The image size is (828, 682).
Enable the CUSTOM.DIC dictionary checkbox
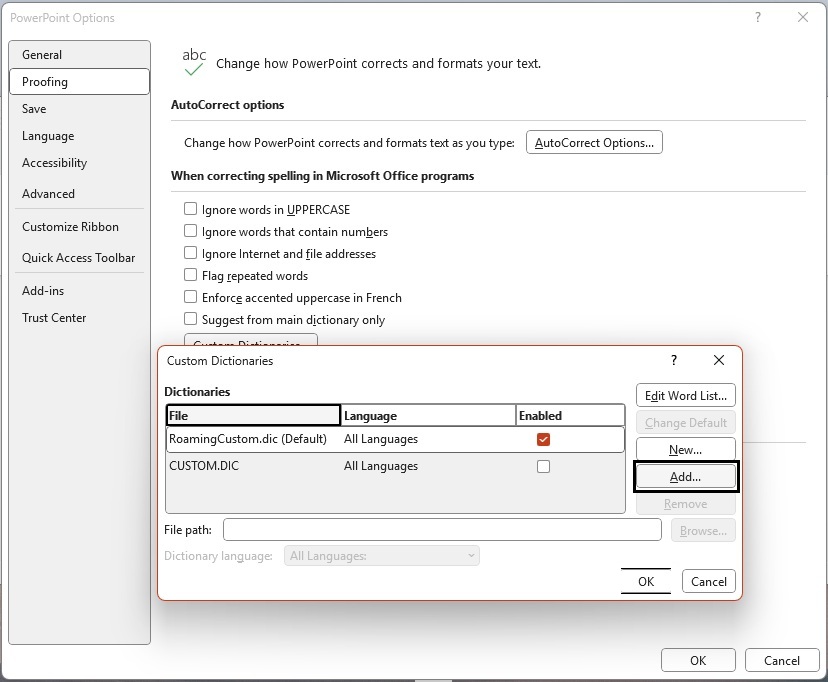pyautogui.click(x=543, y=466)
